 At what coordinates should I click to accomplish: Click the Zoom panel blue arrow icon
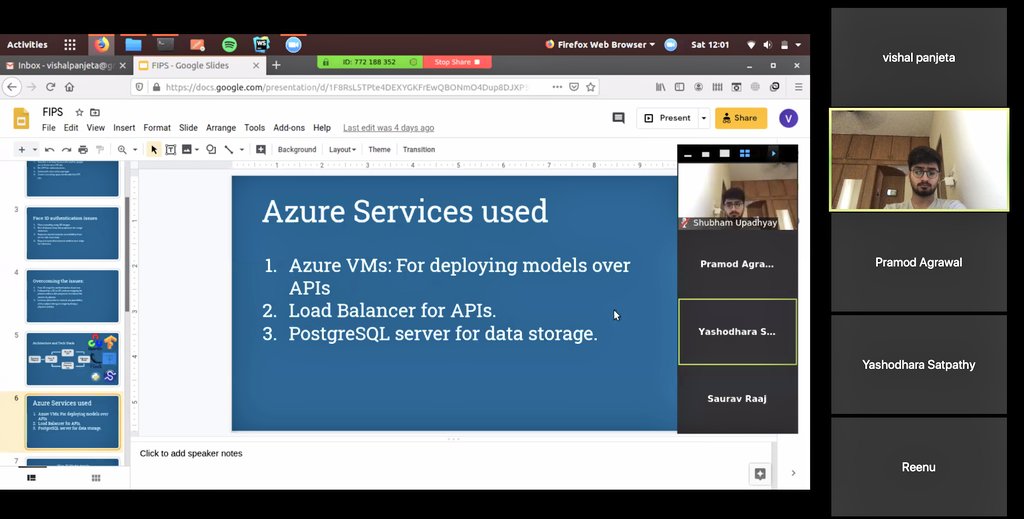coord(773,153)
